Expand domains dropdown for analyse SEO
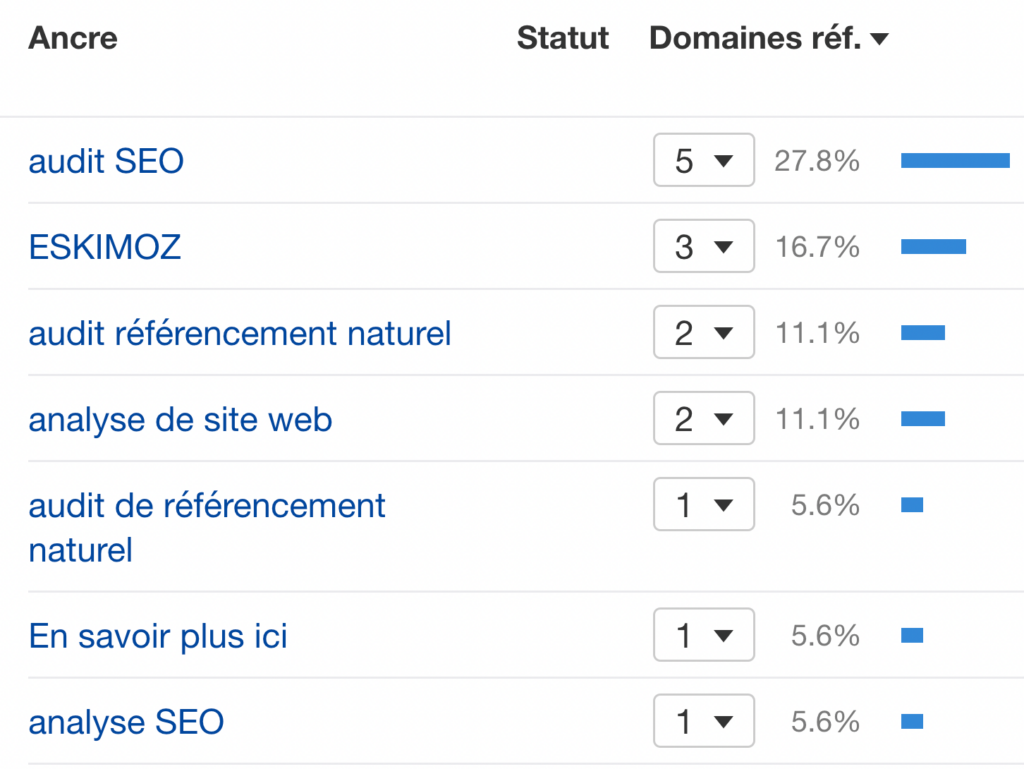The width and height of the screenshot is (1024, 769). [x=704, y=721]
